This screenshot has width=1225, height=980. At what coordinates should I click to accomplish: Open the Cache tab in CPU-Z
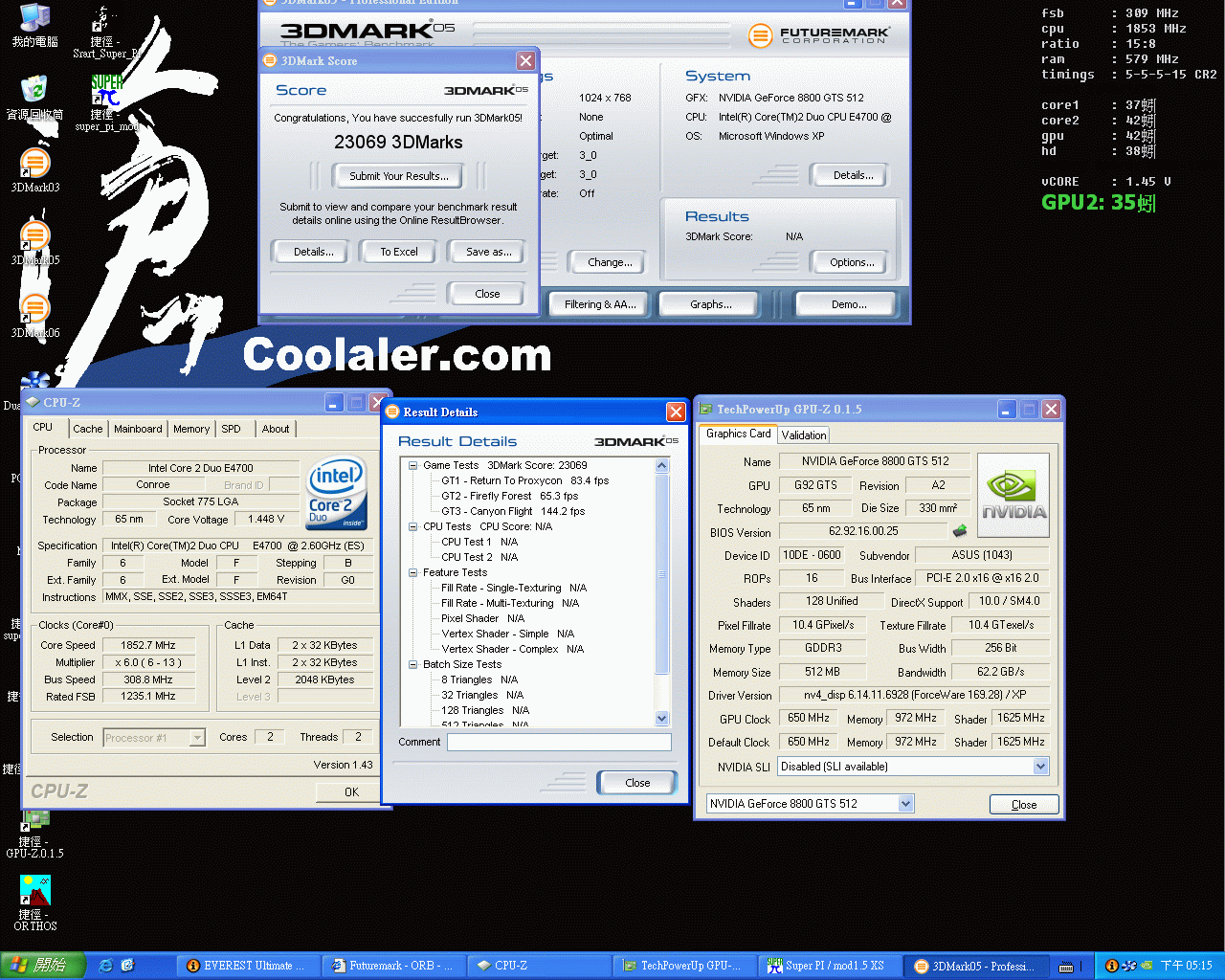pyautogui.click(x=88, y=429)
